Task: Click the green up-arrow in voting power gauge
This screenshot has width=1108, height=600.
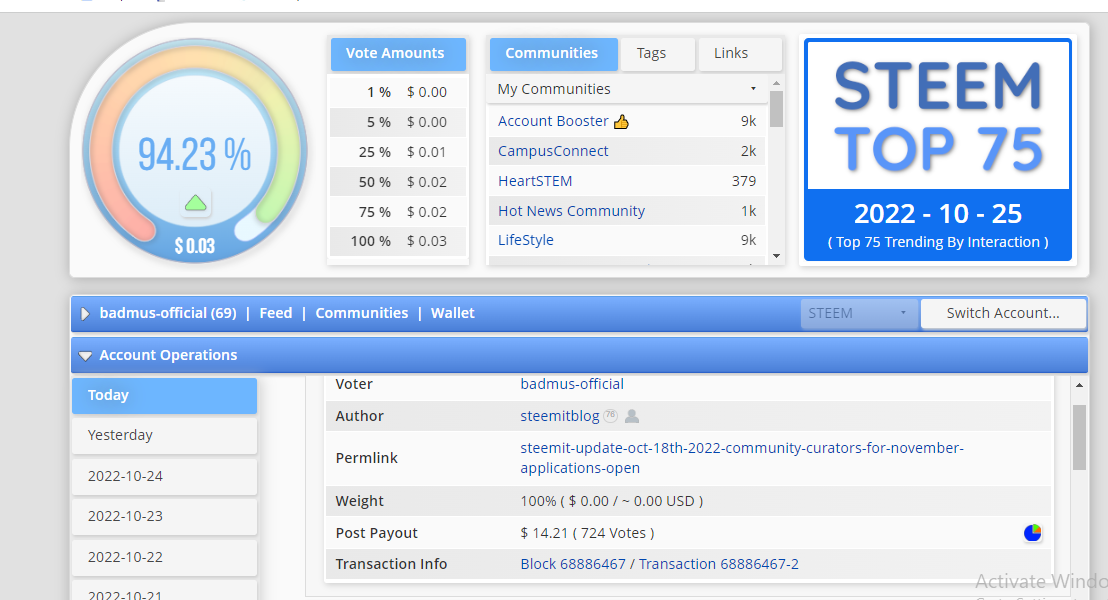Action: click(x=196, y=204)
